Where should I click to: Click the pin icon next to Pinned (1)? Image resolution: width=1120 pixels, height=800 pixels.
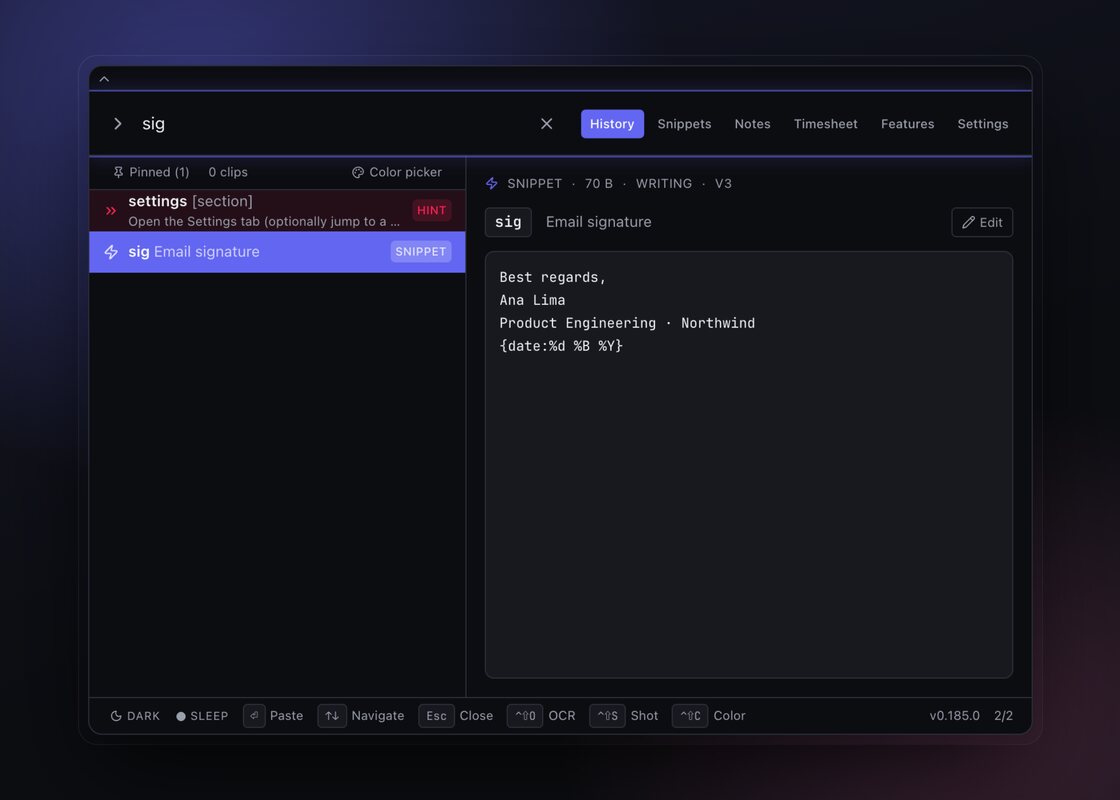click(119, 172)
